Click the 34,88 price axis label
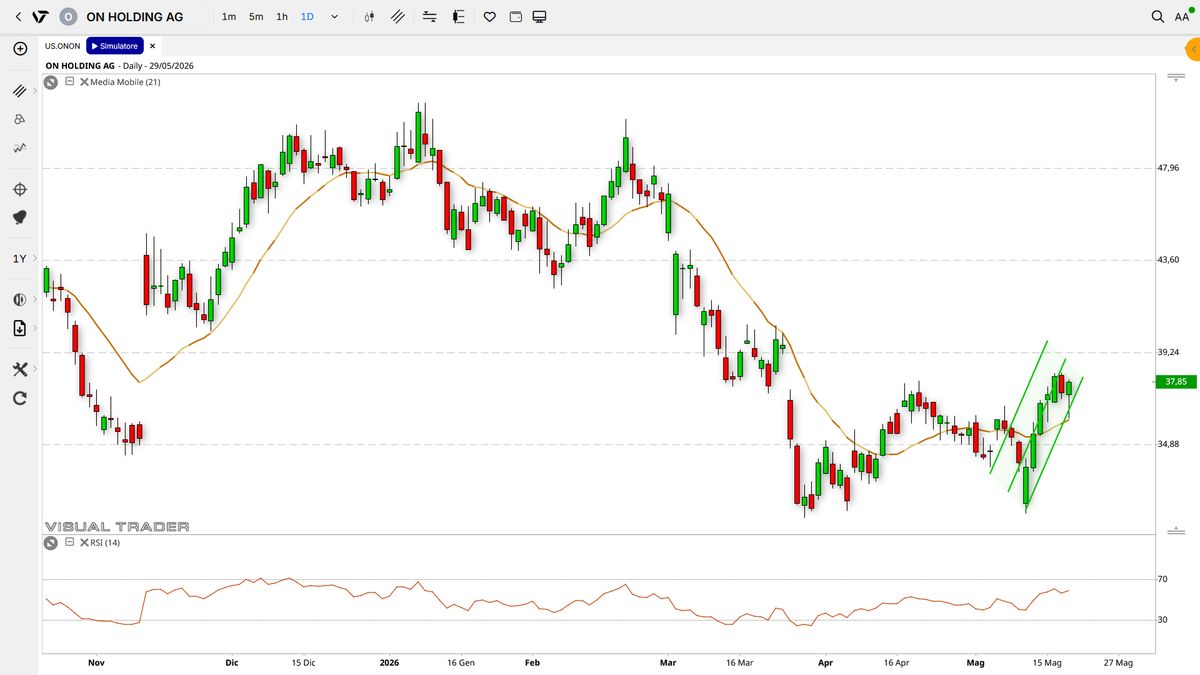 pos(1168,444)
